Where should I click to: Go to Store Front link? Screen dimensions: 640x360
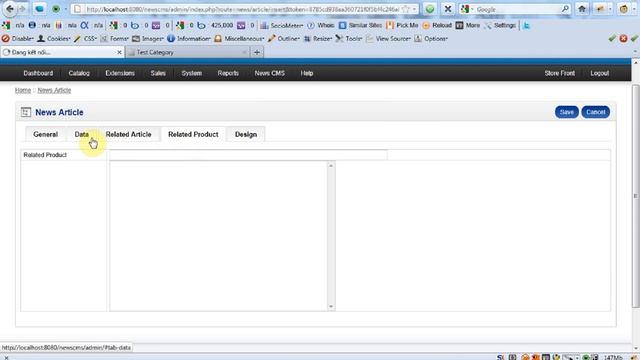559,73
